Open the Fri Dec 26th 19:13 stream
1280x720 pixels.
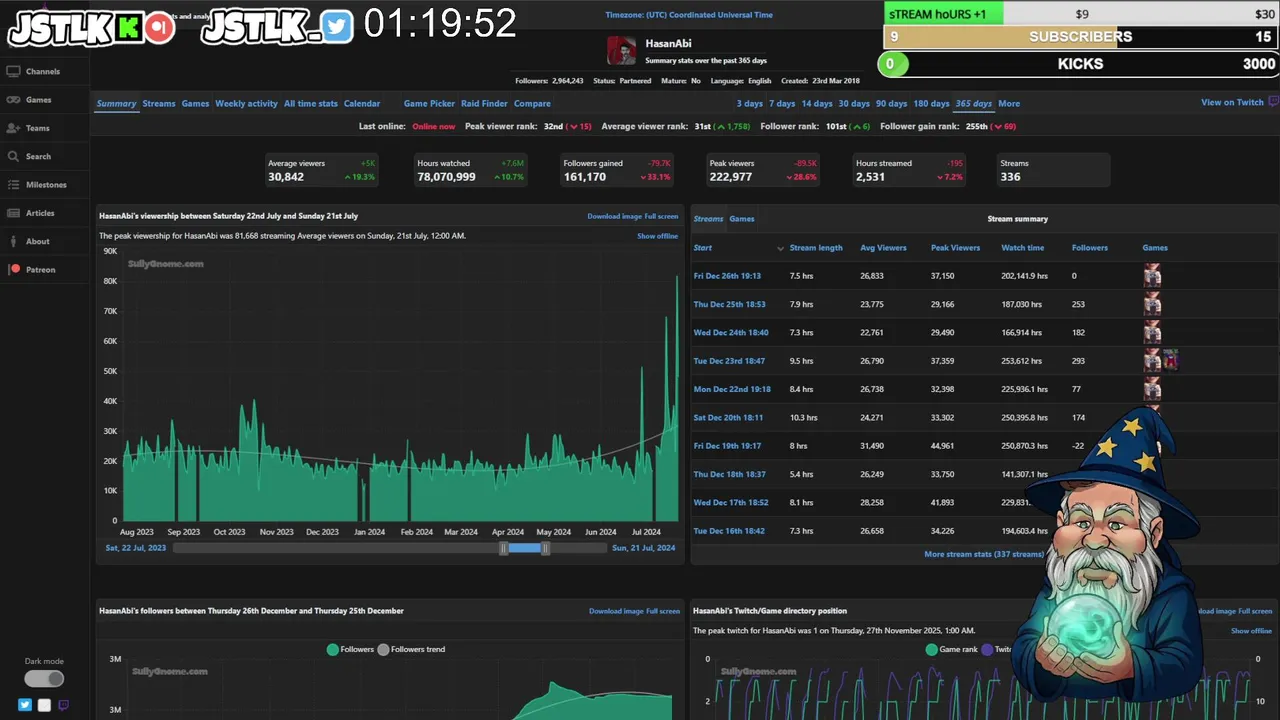point(727,276)
